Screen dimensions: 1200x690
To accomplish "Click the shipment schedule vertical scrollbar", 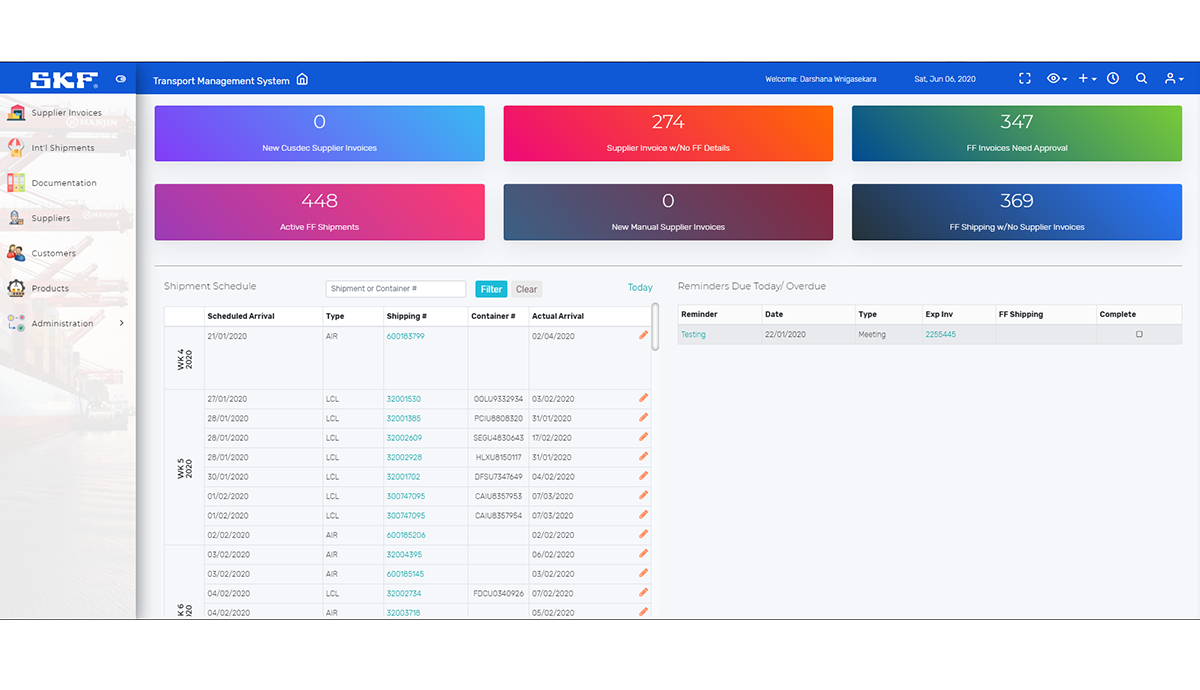I will pos(655,328).
